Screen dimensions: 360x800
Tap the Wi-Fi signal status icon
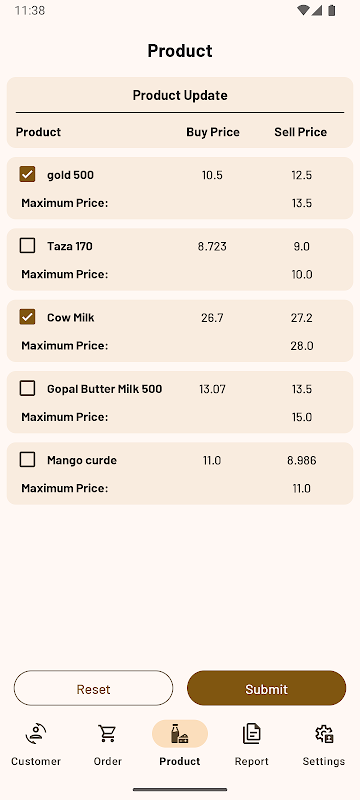303,10
